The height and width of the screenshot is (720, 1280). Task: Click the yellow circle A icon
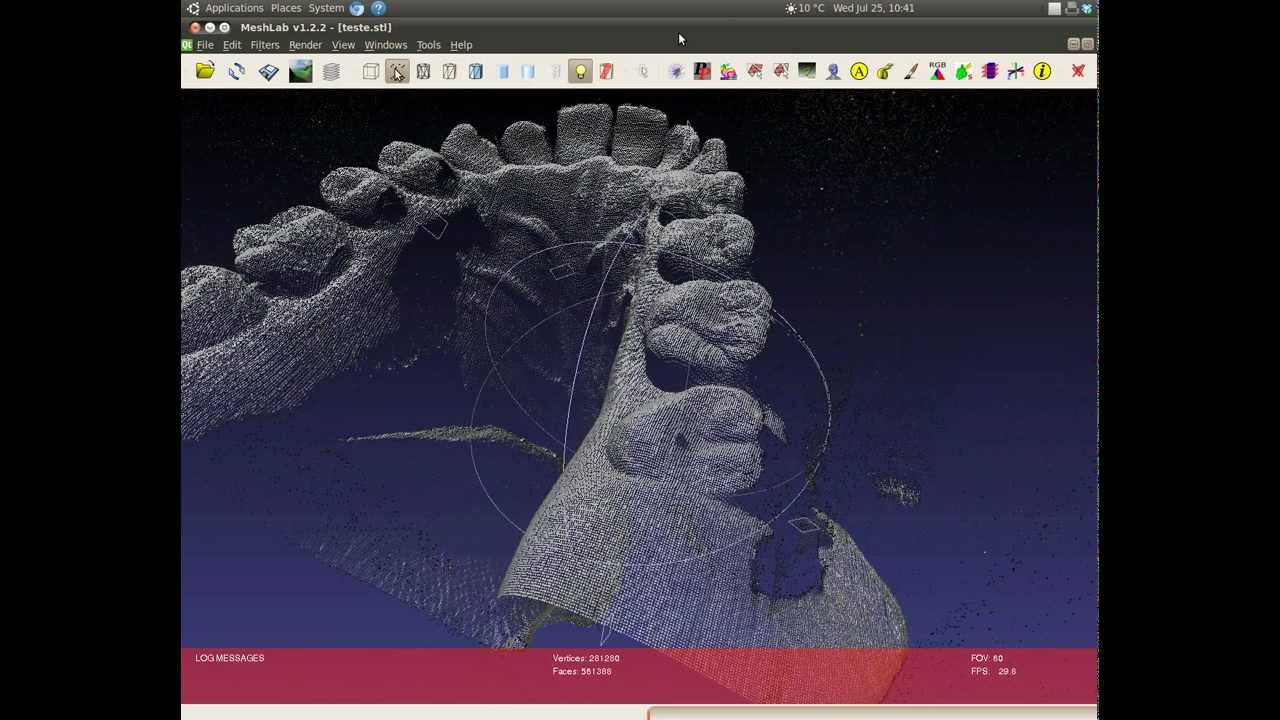tap(859, 71)
